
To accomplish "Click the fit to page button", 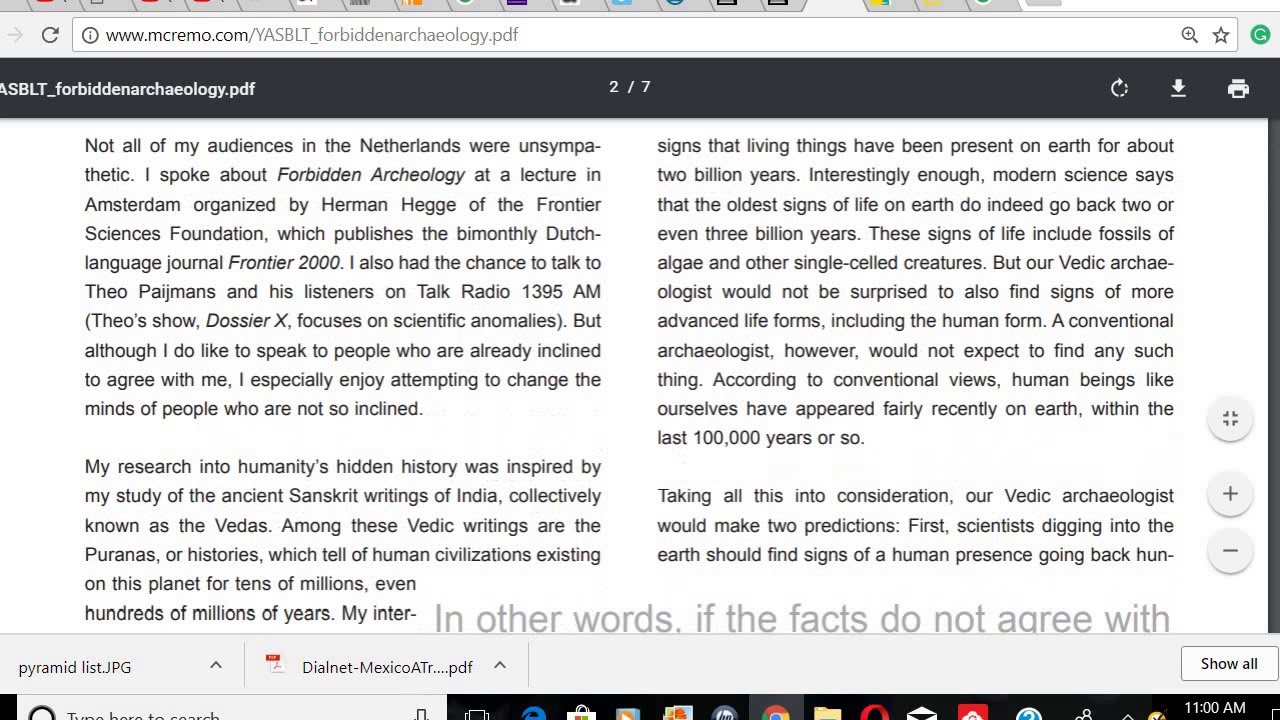I will point(1230,419).
